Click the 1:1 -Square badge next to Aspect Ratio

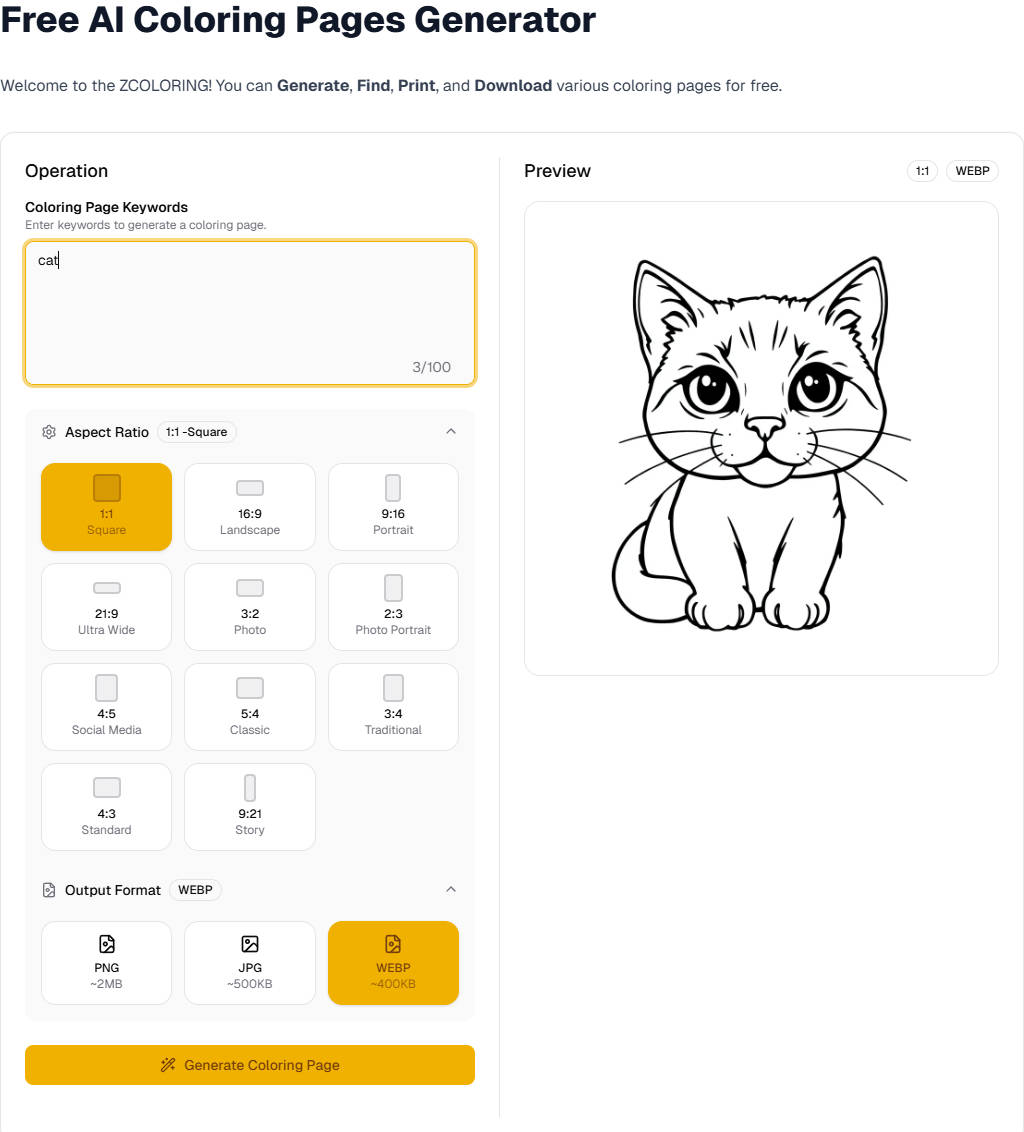[x=197, y=432]
